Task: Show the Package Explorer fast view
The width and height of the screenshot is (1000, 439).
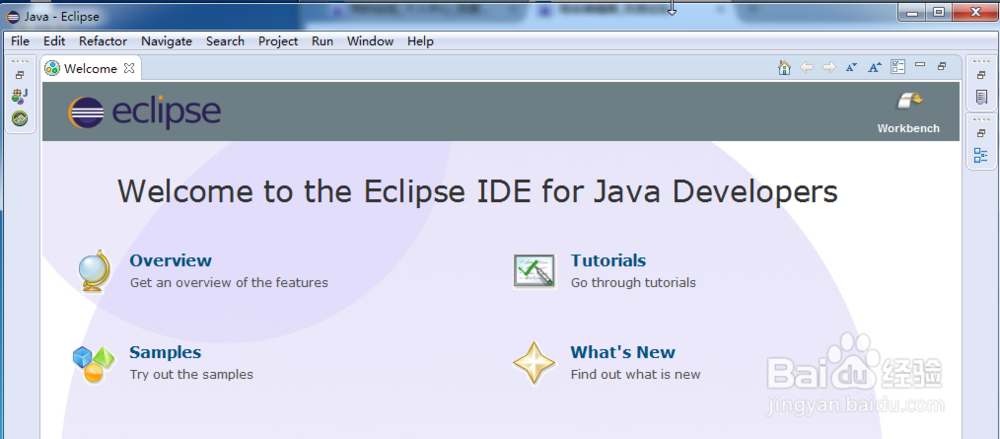Action: tap(20, 96)
